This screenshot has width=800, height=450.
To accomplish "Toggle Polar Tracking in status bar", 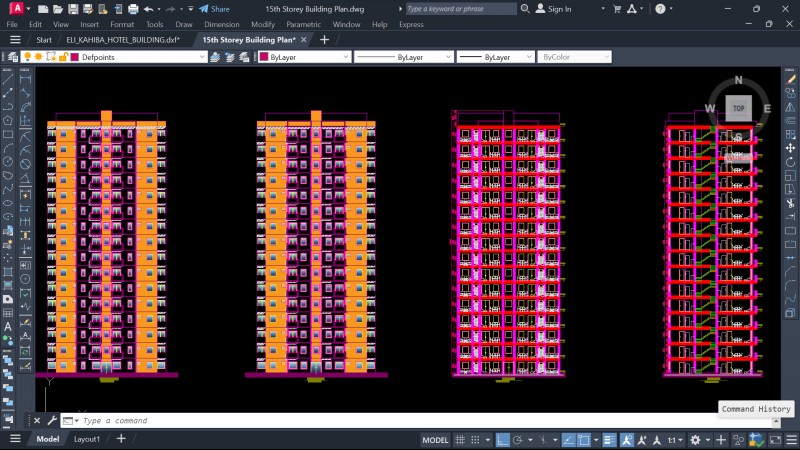I will [x=518, y=440].
